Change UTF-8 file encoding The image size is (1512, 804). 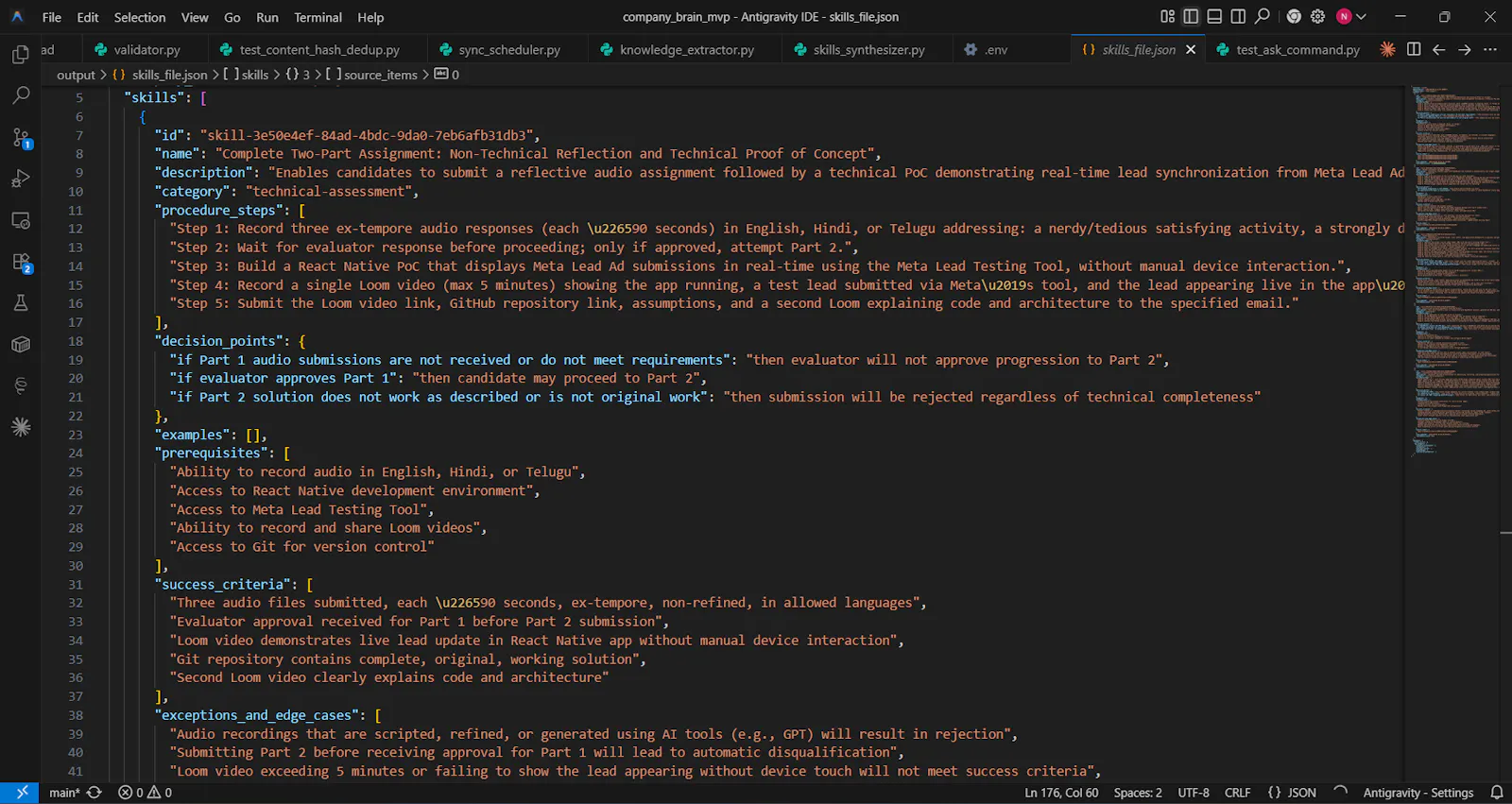point(1194,793)
